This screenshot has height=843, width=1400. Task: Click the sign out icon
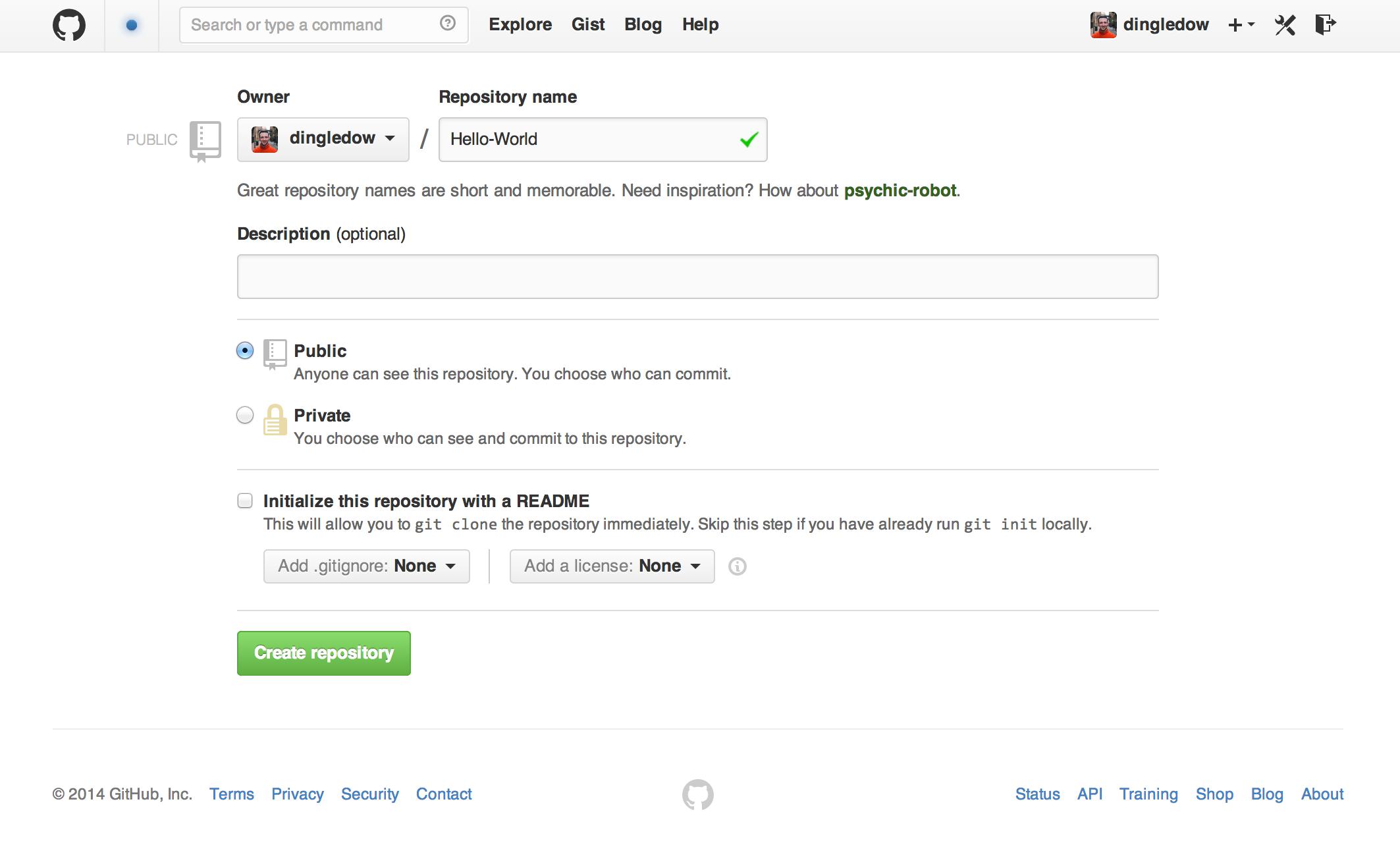point(1326,25)
